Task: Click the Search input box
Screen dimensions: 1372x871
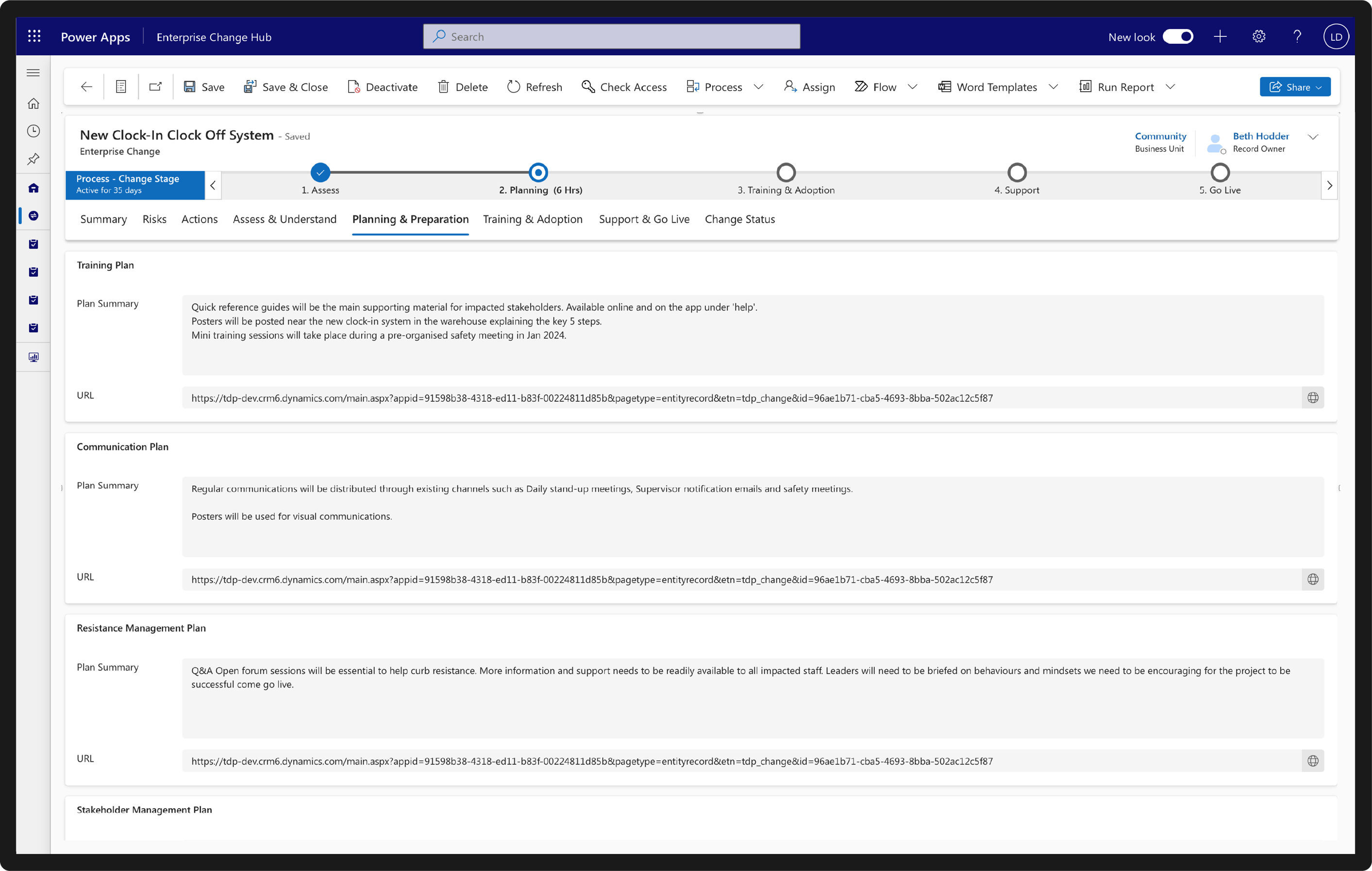Action: click(611, 36)
